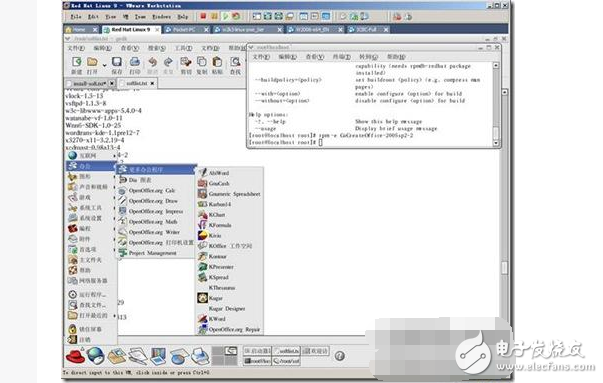Click the yellow VMware suspend button

click(x=214, y=17)
